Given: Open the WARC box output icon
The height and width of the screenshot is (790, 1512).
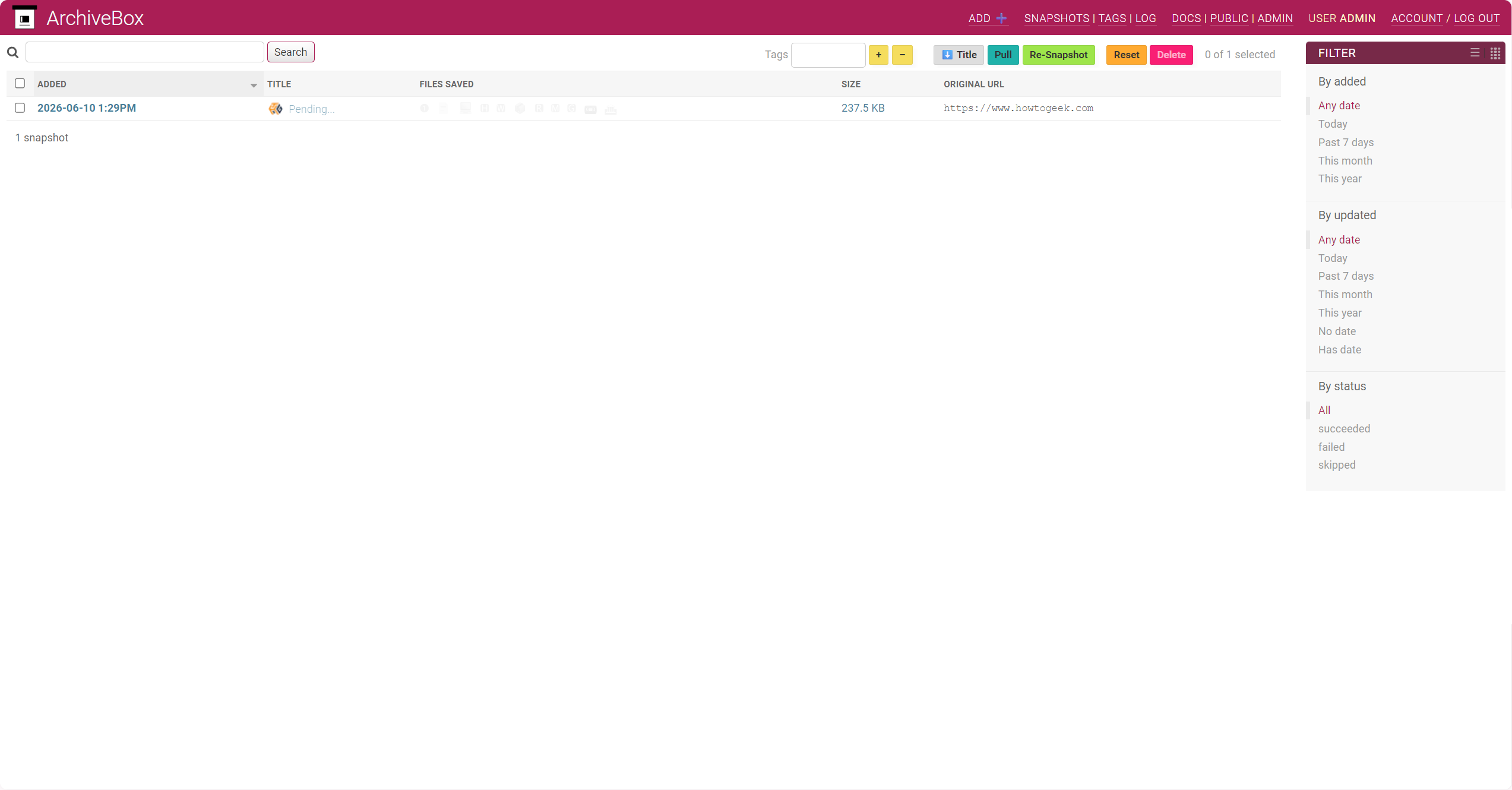Looking at the screenshot, I should click(x=520, y=109).
